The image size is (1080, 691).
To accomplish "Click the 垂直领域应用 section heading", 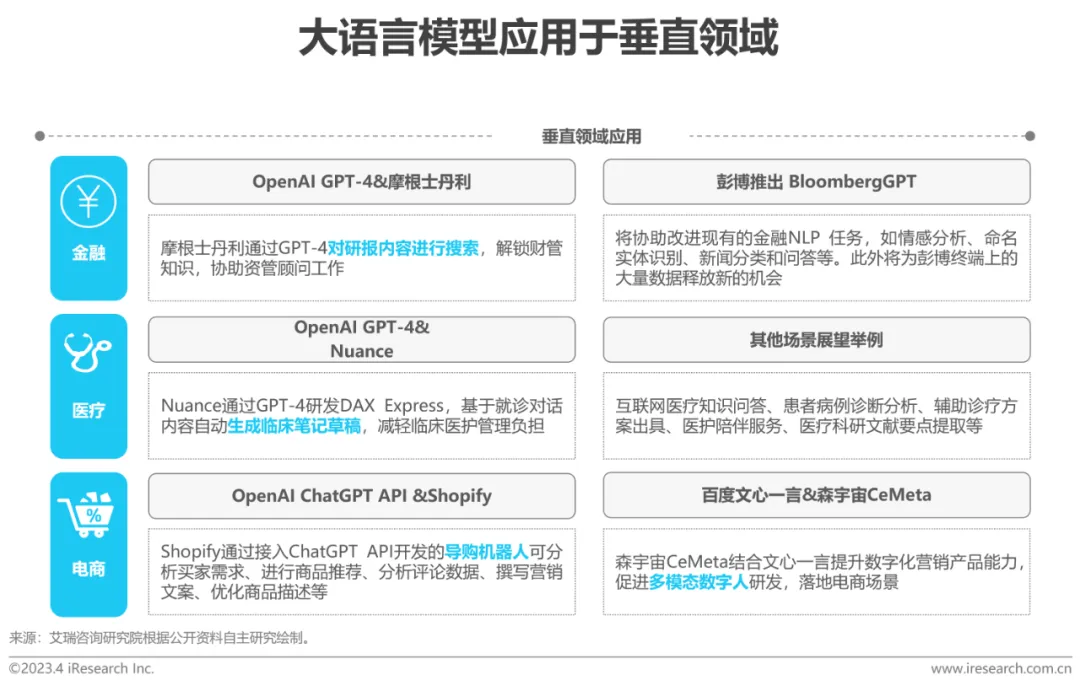I will (x=591, y=136).
